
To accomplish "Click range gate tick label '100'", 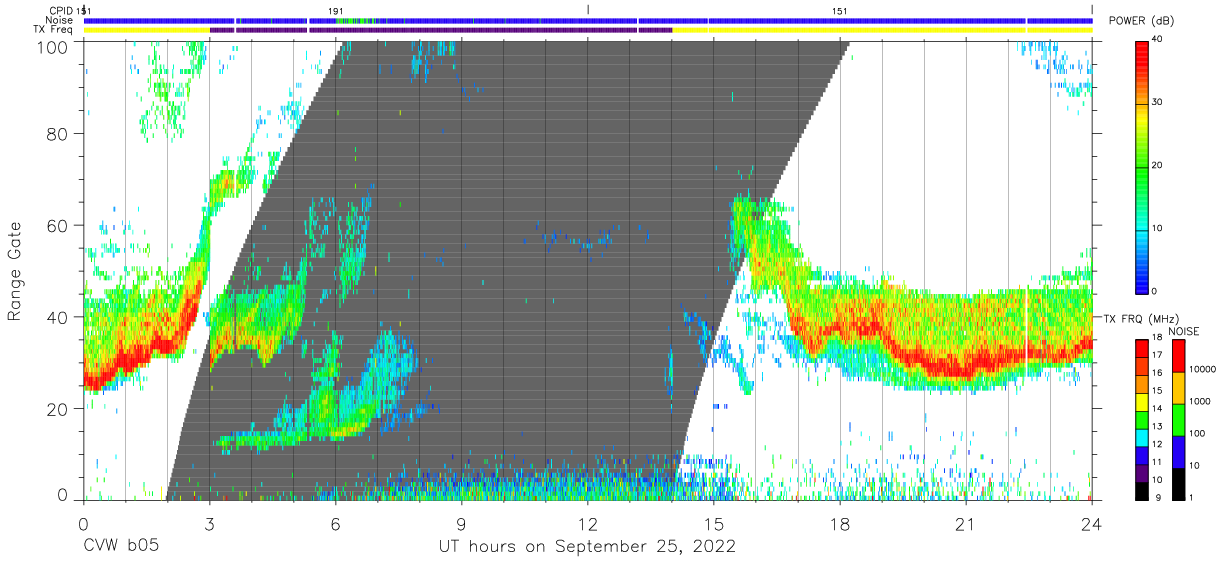I will coord(53,46).
